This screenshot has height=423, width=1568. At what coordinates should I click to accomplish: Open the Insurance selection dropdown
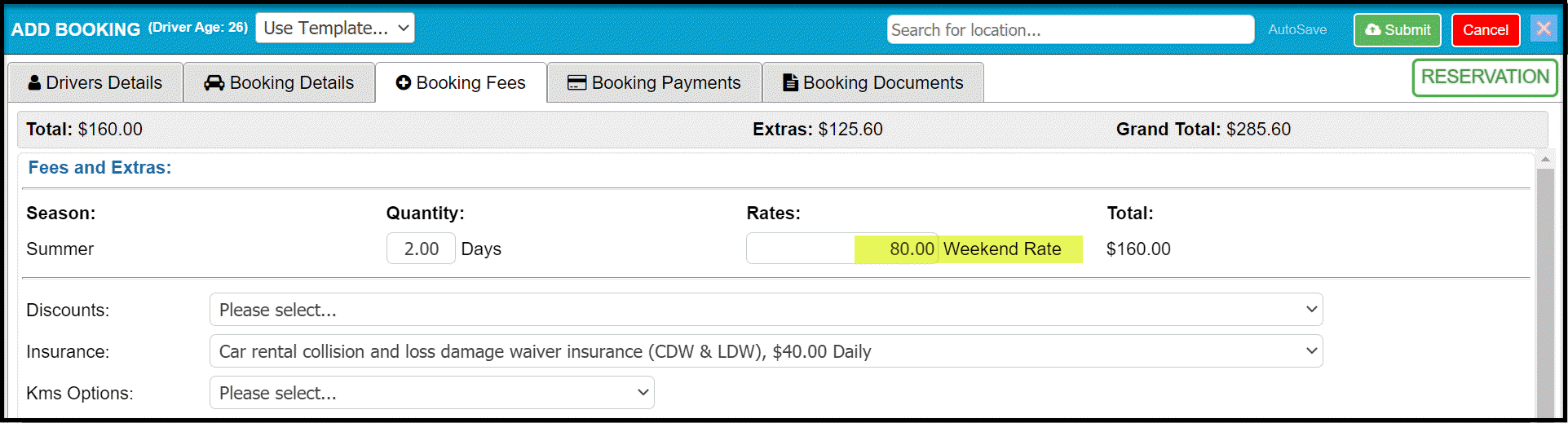(766, 351)
